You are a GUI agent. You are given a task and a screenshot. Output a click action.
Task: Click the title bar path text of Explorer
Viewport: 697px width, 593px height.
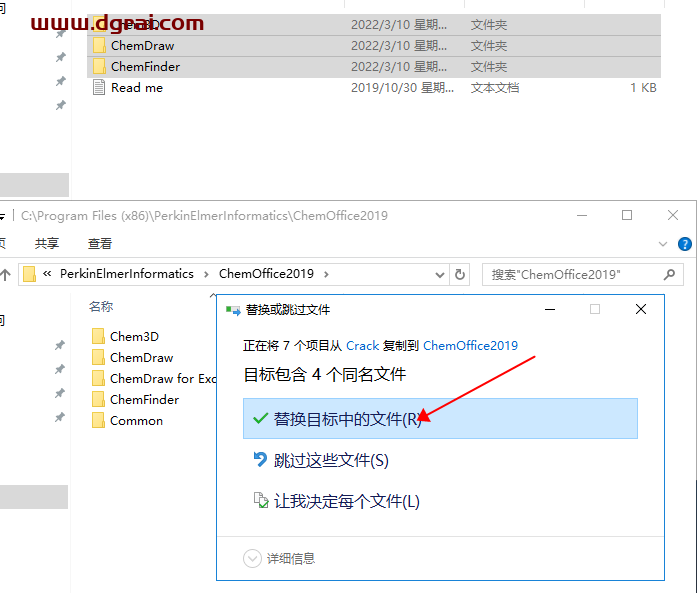pyautogui.click(x=204, y=216)
